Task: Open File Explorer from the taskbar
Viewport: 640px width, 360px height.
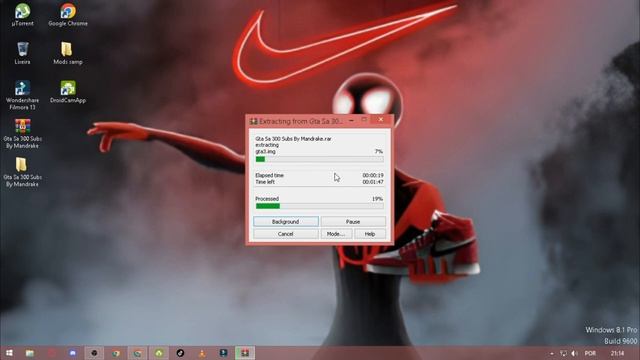Action: [x=30, y=353]
